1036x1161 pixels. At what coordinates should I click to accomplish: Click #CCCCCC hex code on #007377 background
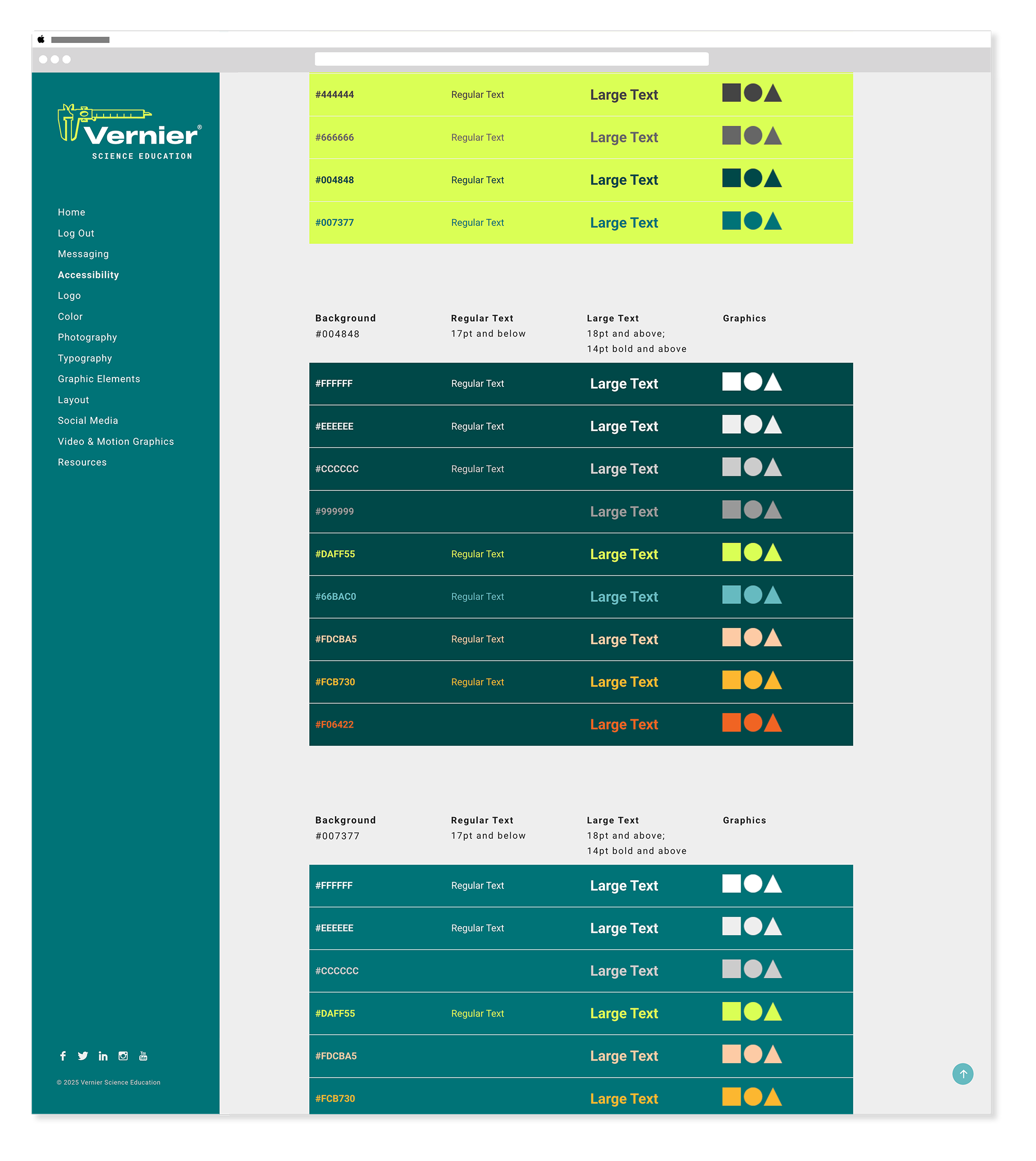(x=337, y=971)
